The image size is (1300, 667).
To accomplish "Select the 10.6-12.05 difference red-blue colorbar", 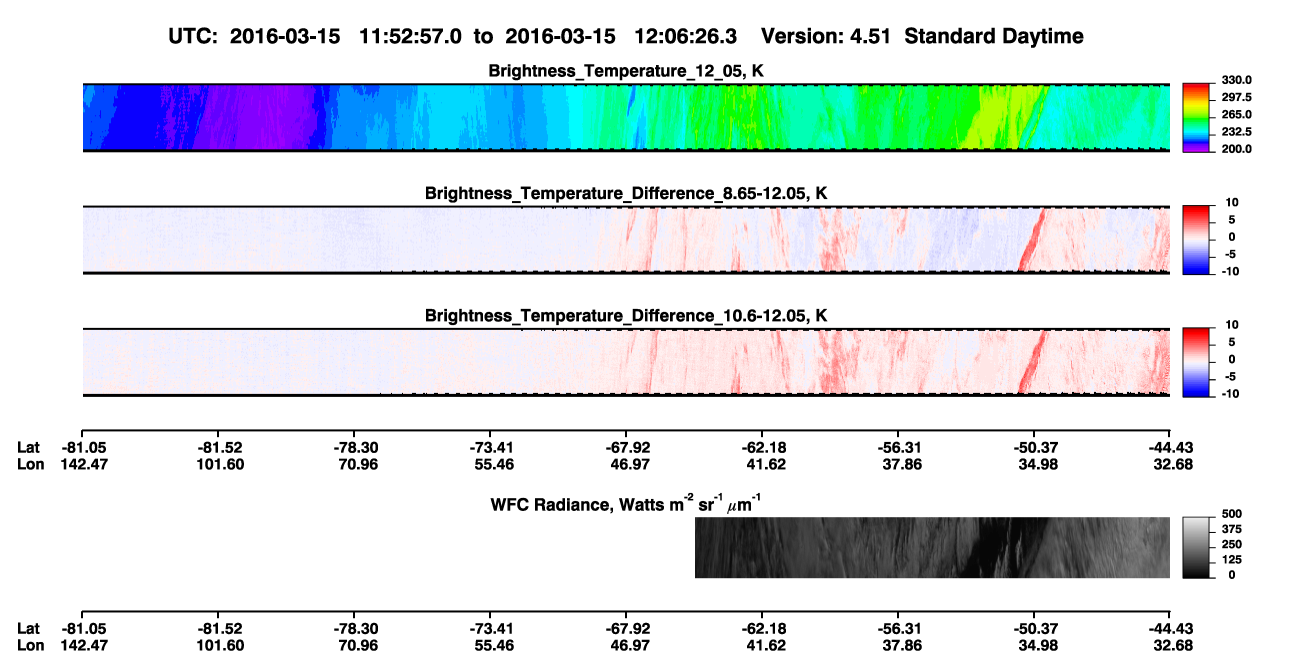I will pos(1198,363).
